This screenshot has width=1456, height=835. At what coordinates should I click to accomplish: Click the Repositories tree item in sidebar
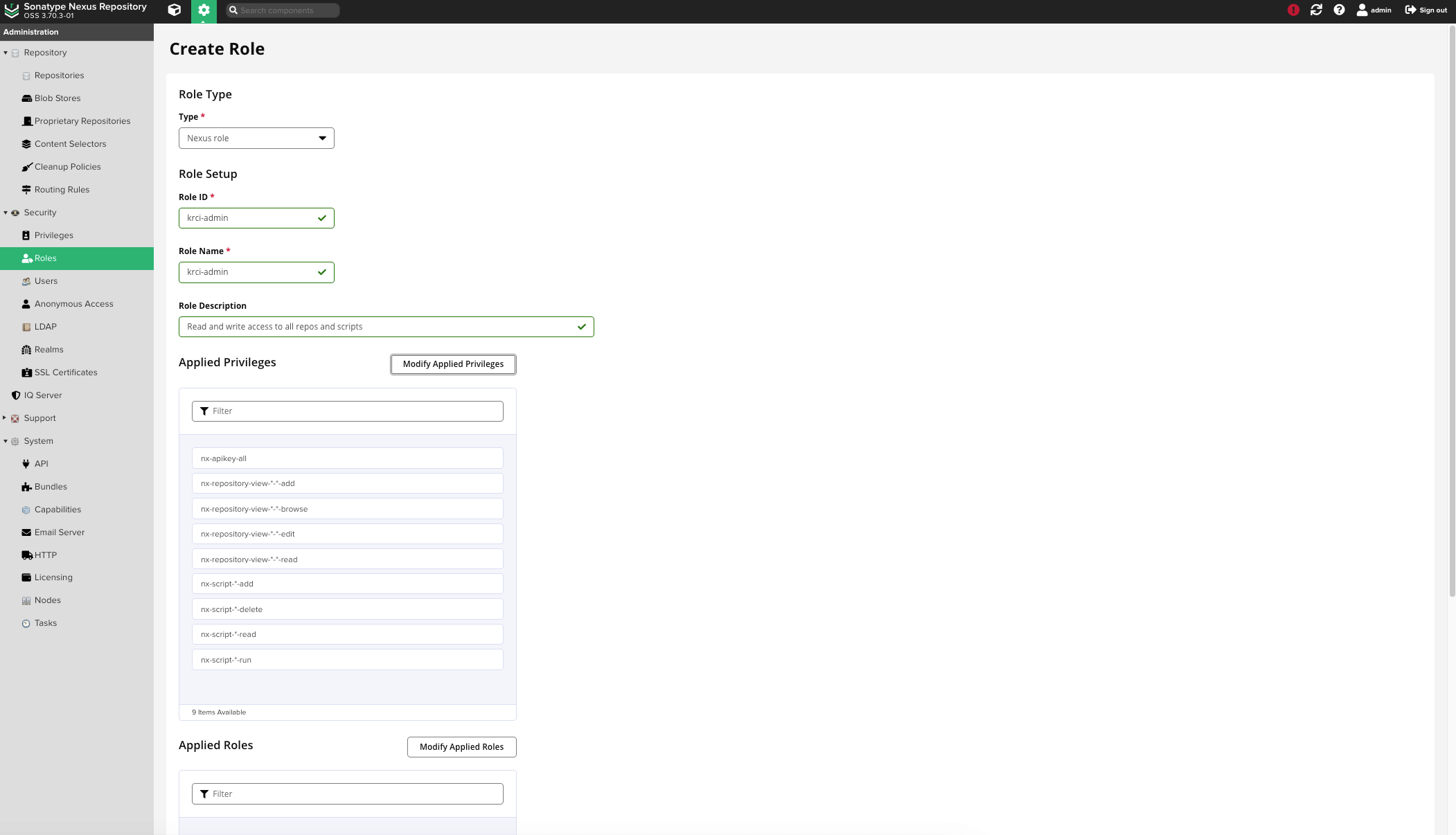59,75
